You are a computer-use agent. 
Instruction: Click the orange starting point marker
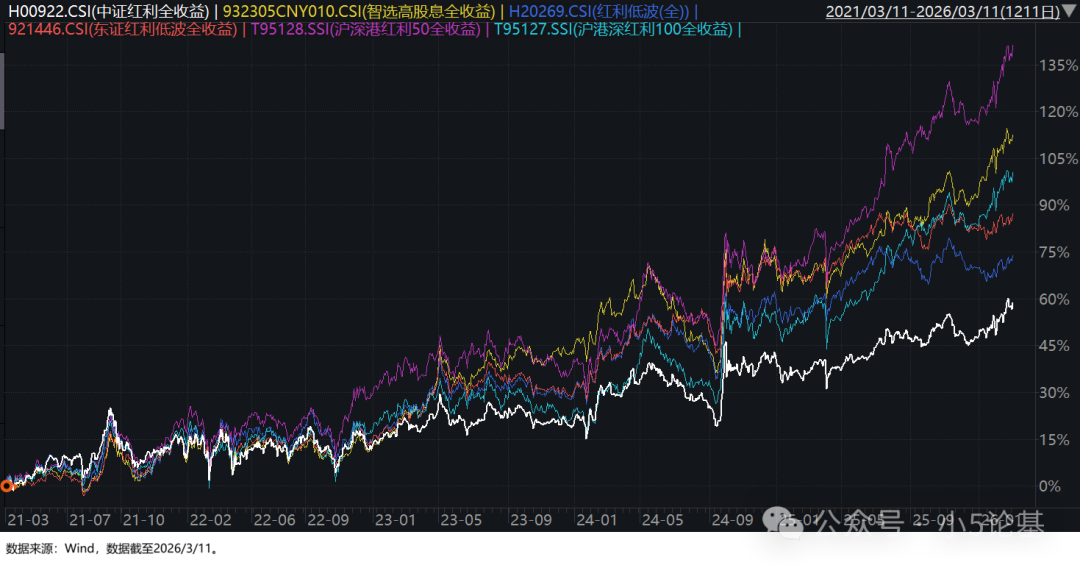(7, 486)
